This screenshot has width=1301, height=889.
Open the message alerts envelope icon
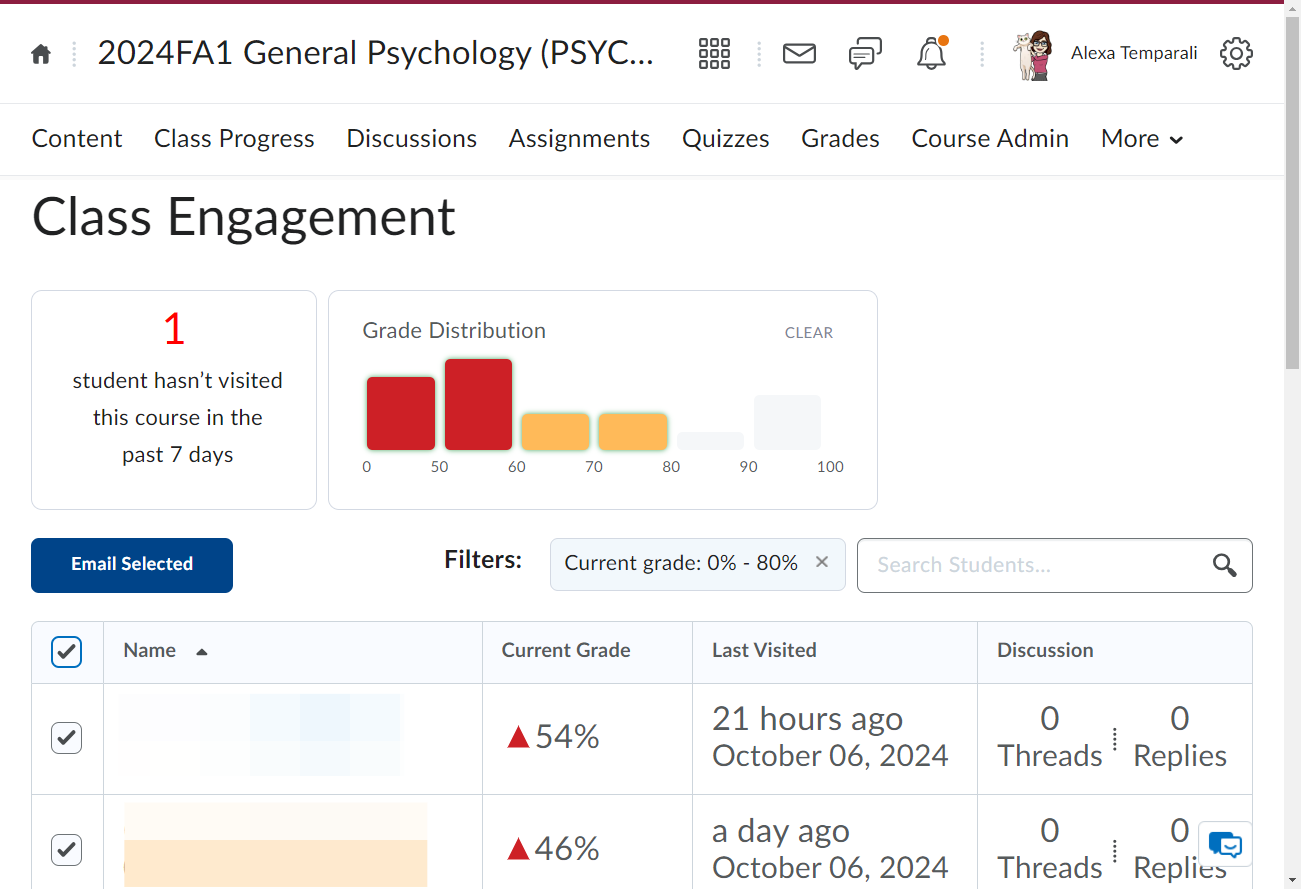click(x=799, y=54)
